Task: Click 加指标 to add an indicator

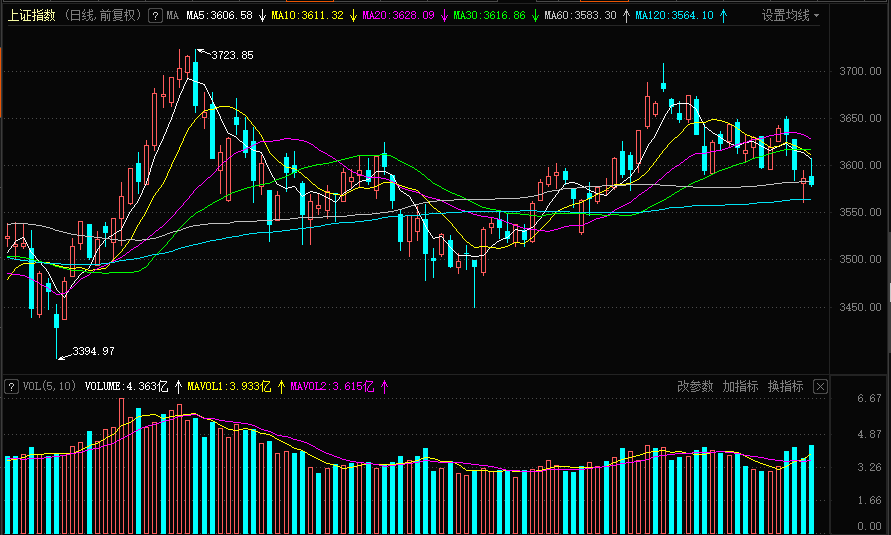Action: 740,386
